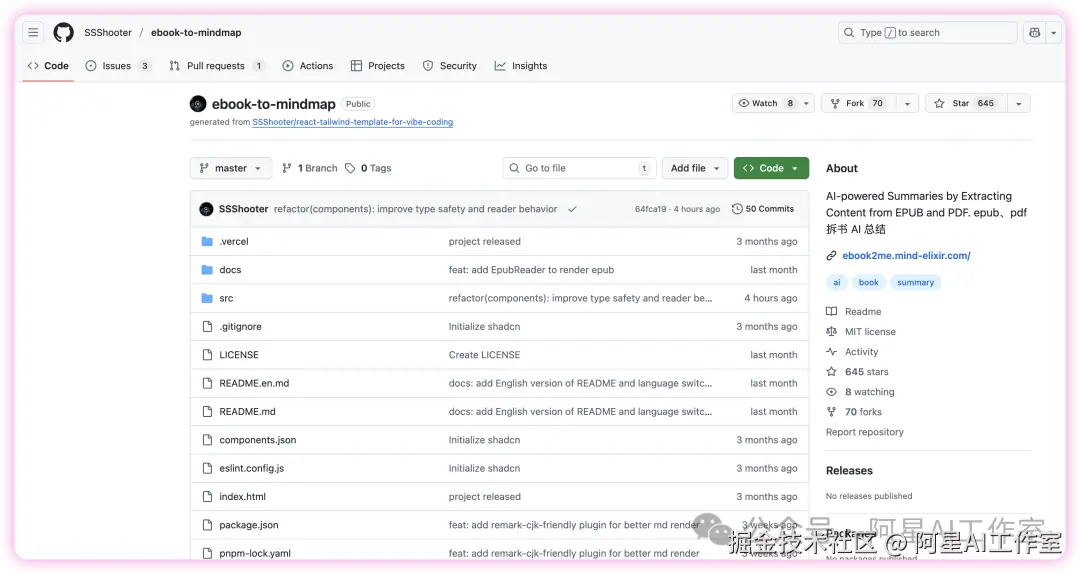Screen dimensions: 1080x574
Task: Click the GitHub logo
Action: tap(63, 32)
